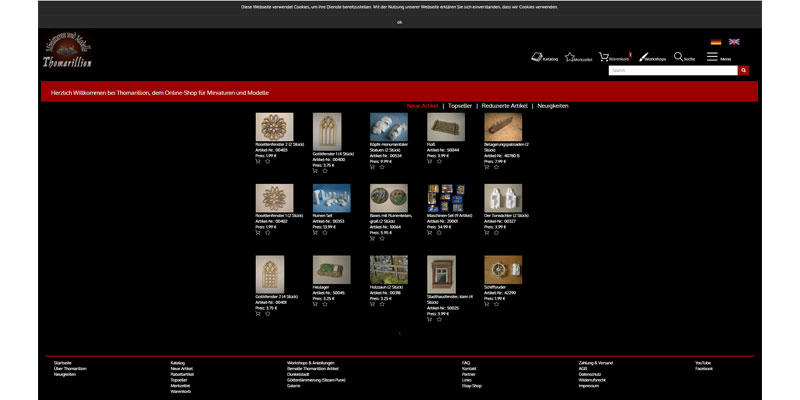Open the Warenkorb shopping cart
The width and height of the screenshot is (800, 400).
pyautogui.click(x=604, y=57)
